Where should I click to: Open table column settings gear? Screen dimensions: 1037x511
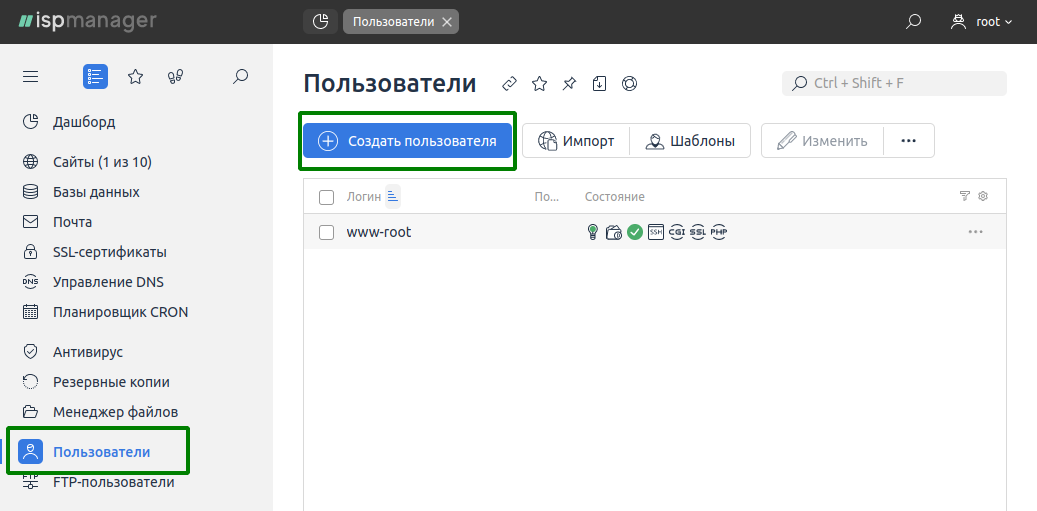tap(983, 196)
